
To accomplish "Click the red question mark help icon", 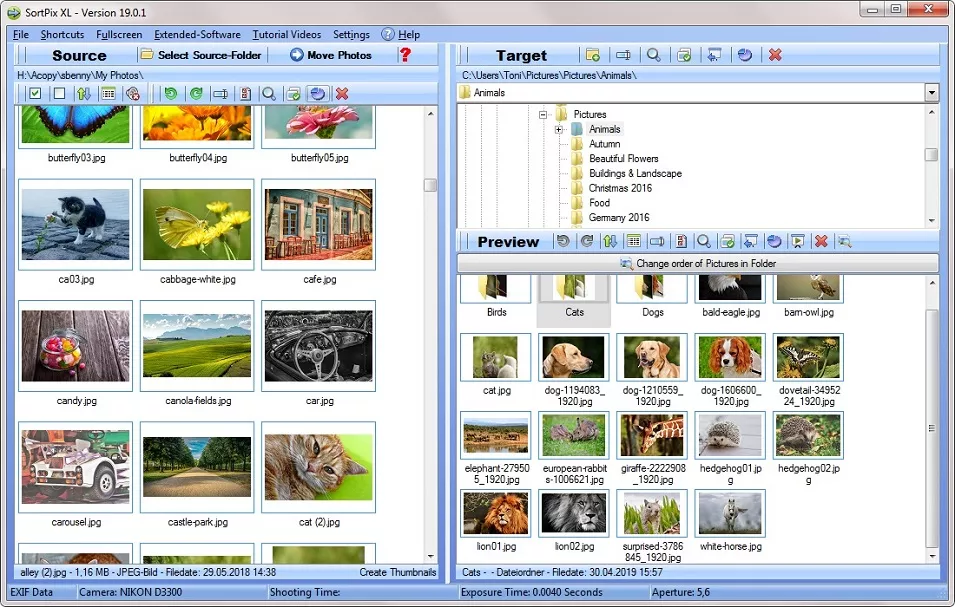I will click(x=405, y=55).
